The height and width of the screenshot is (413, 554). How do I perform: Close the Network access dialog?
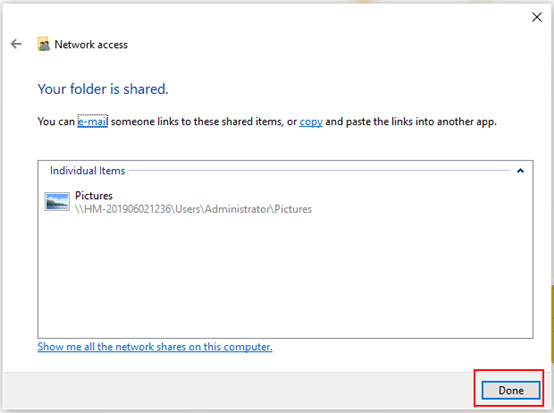click(537, 17)
